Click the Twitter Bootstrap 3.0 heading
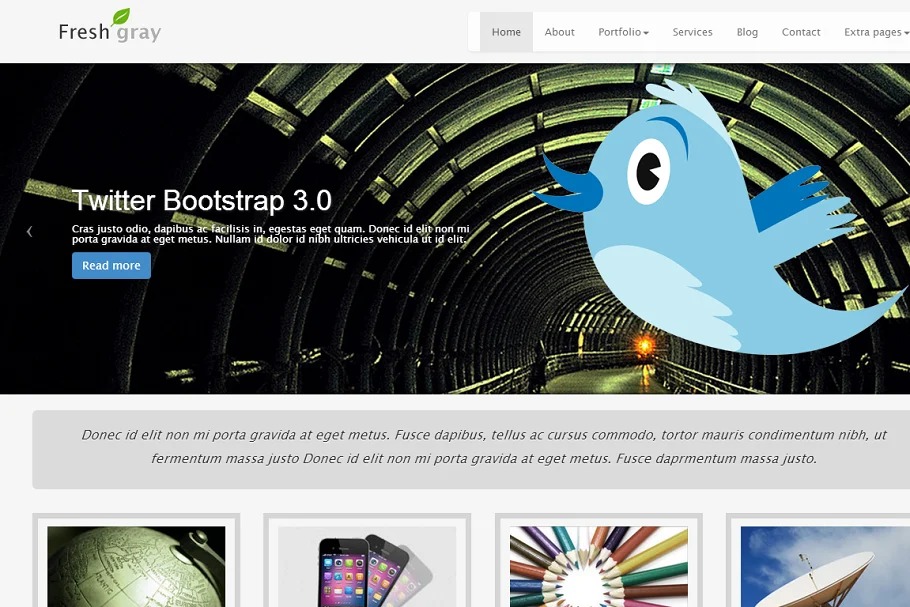Image resolution: width=910 pixels, height=607 pixels. [x=202, y=200]
